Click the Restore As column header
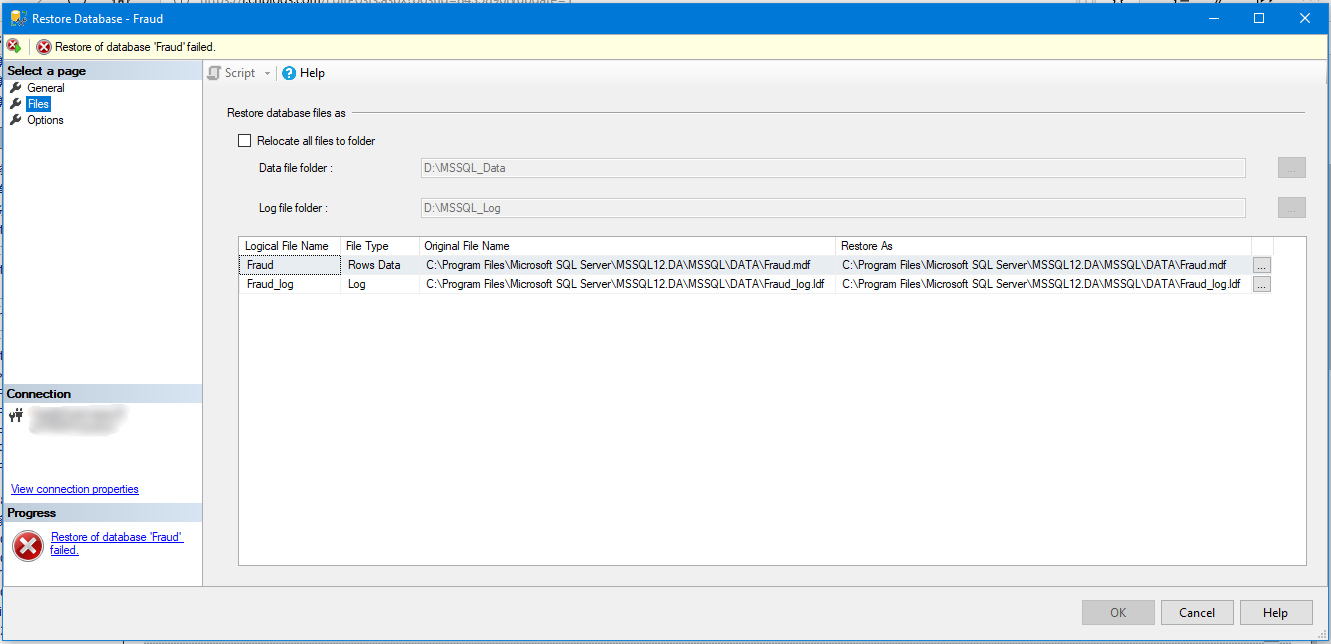 [x=1044, y=246]
